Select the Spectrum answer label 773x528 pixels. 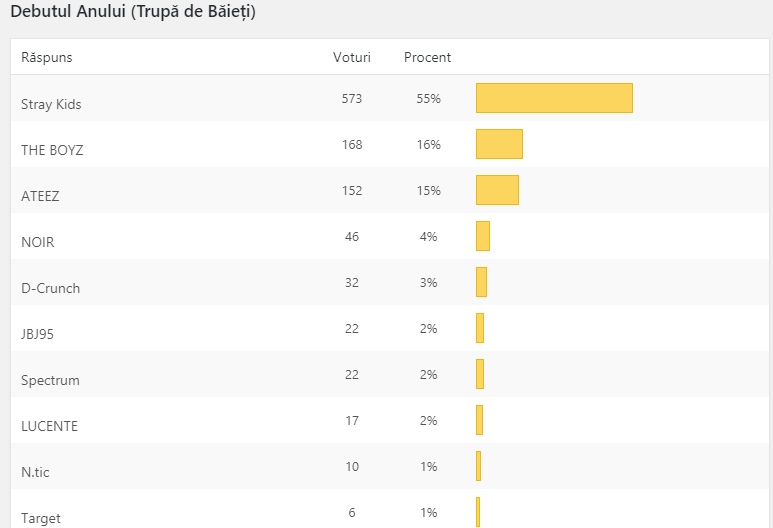(50, 380)
